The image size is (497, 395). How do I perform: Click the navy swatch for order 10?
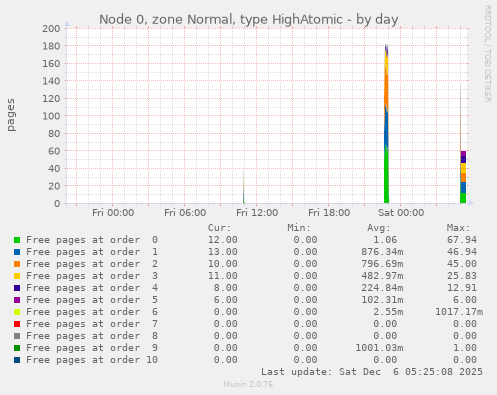[x=17, y=360]
